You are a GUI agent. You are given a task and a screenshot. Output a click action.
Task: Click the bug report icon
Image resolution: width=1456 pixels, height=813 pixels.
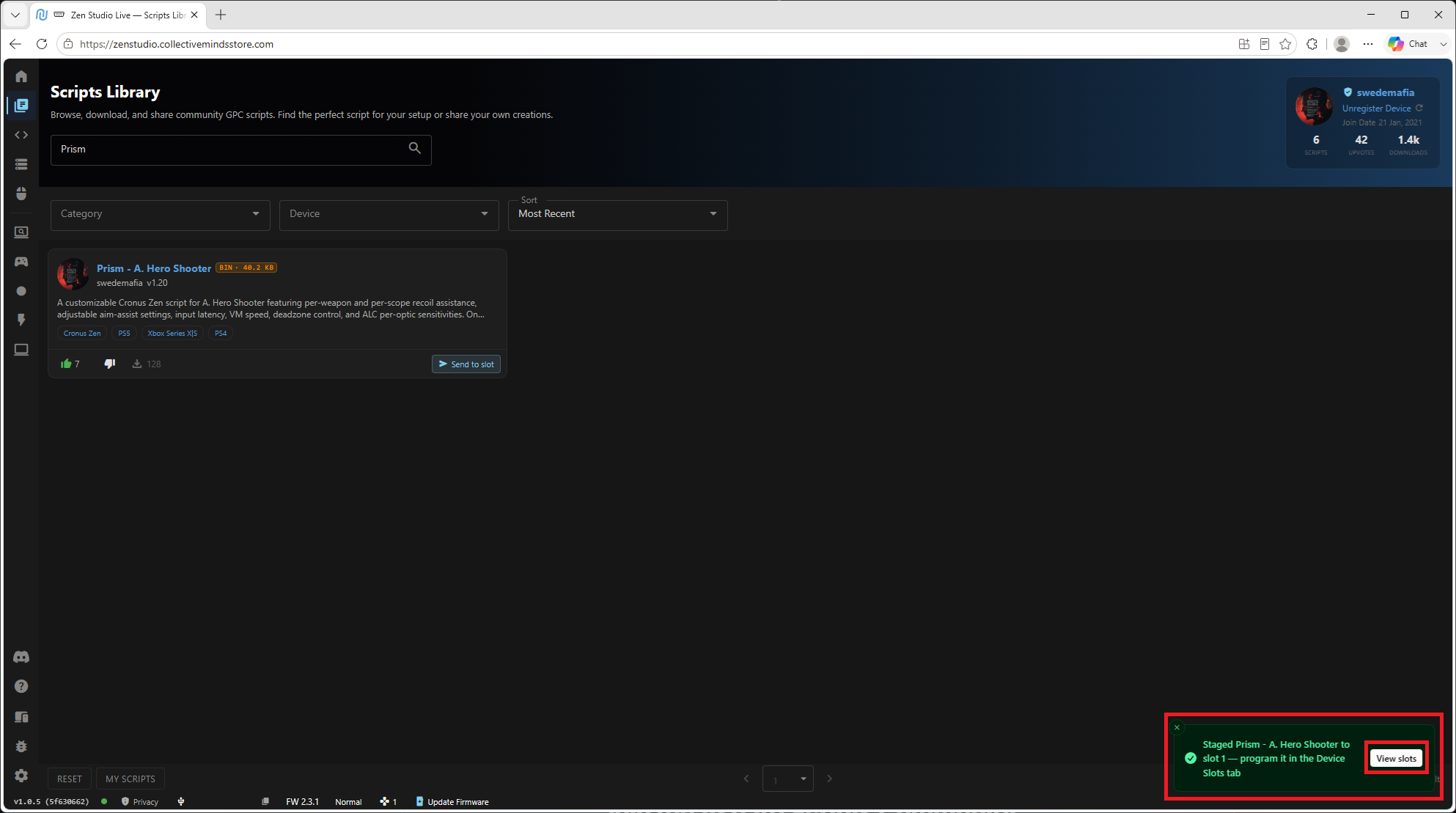(x=21, y=746)
